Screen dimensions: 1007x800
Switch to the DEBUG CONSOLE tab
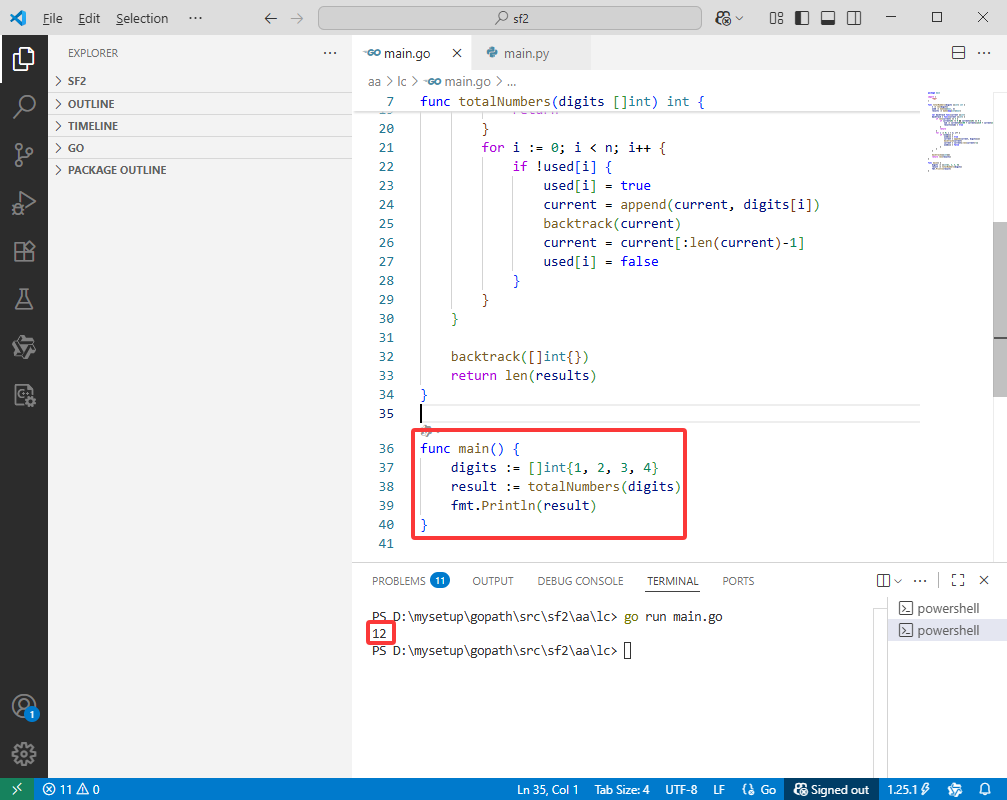point(580,580)
